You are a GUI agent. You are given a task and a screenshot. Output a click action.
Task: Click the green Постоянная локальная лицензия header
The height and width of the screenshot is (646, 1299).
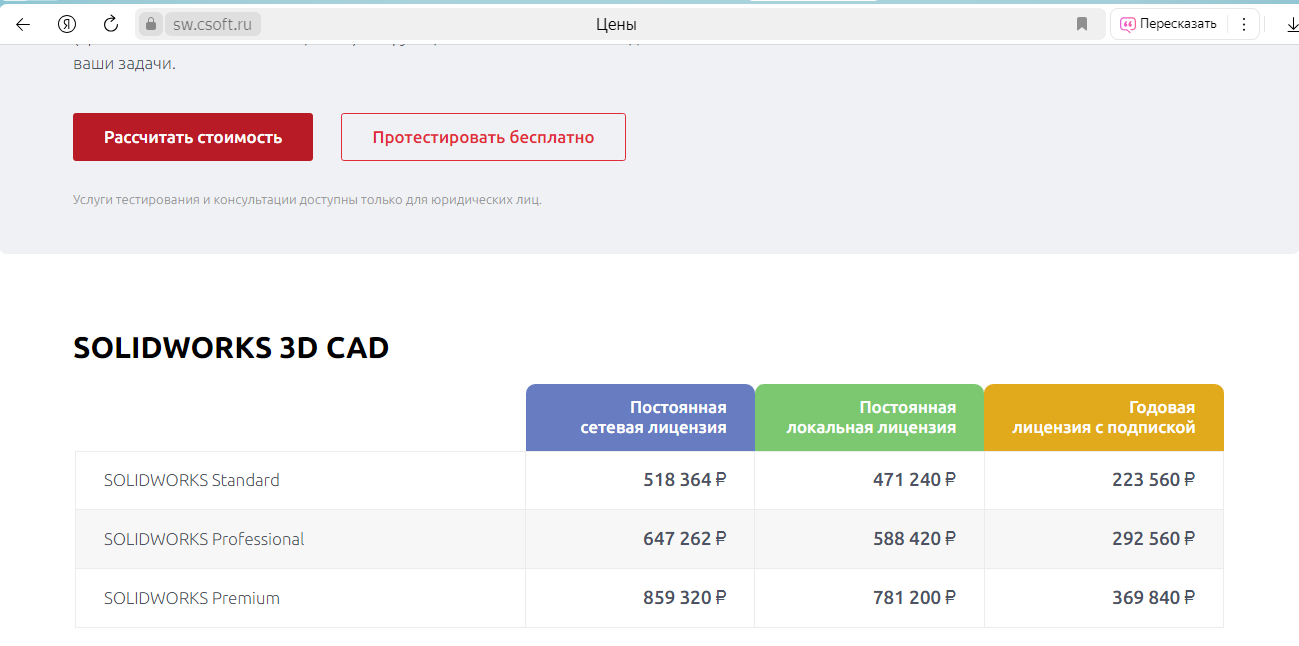[x=869, y=418]
